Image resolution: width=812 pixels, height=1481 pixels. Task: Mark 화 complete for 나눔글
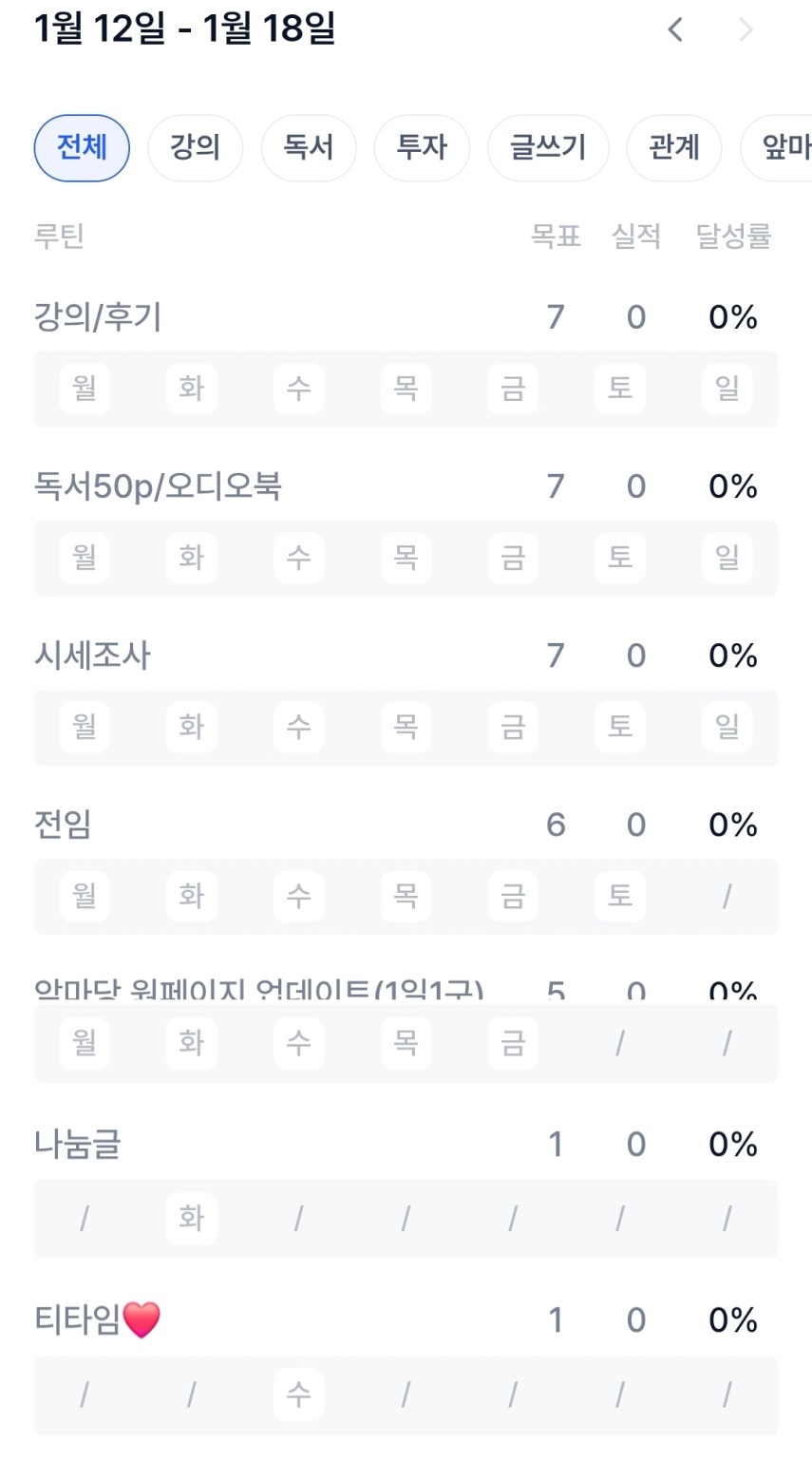[192, 1218]
